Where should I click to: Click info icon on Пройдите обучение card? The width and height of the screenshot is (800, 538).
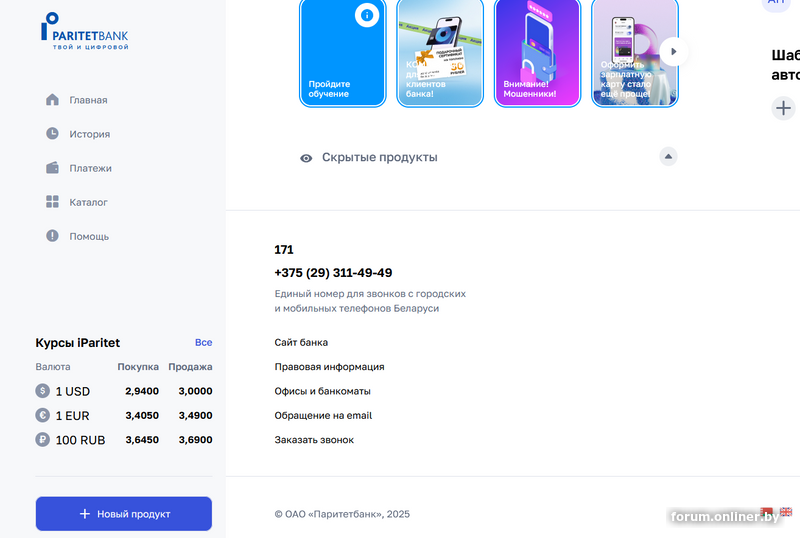point(367,15)
